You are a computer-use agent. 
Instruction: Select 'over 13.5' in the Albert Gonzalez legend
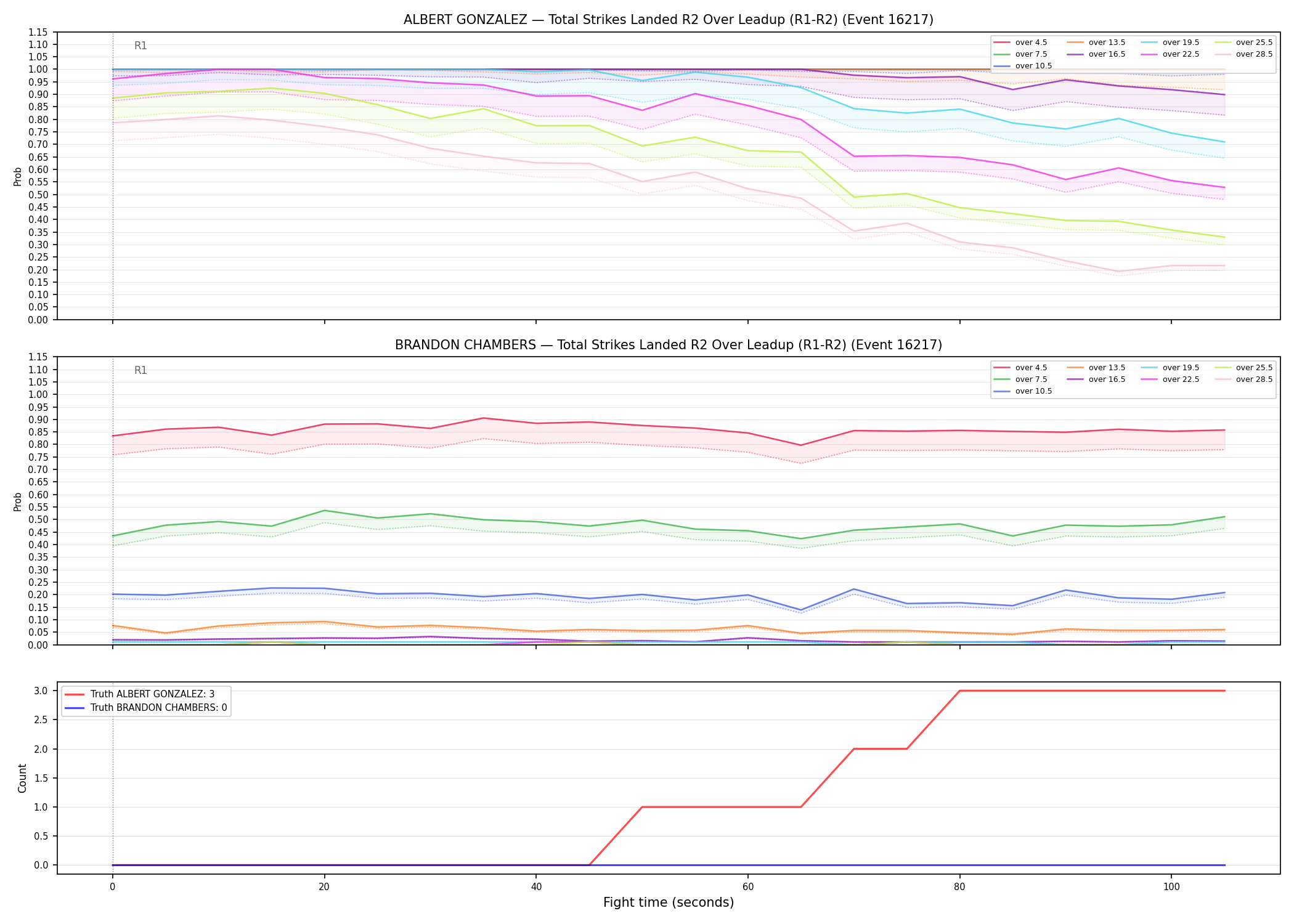tap(1096, 43)
